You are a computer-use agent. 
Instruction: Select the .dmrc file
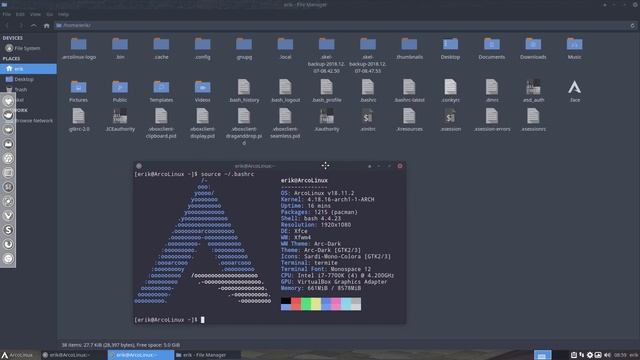coord(492,91)
